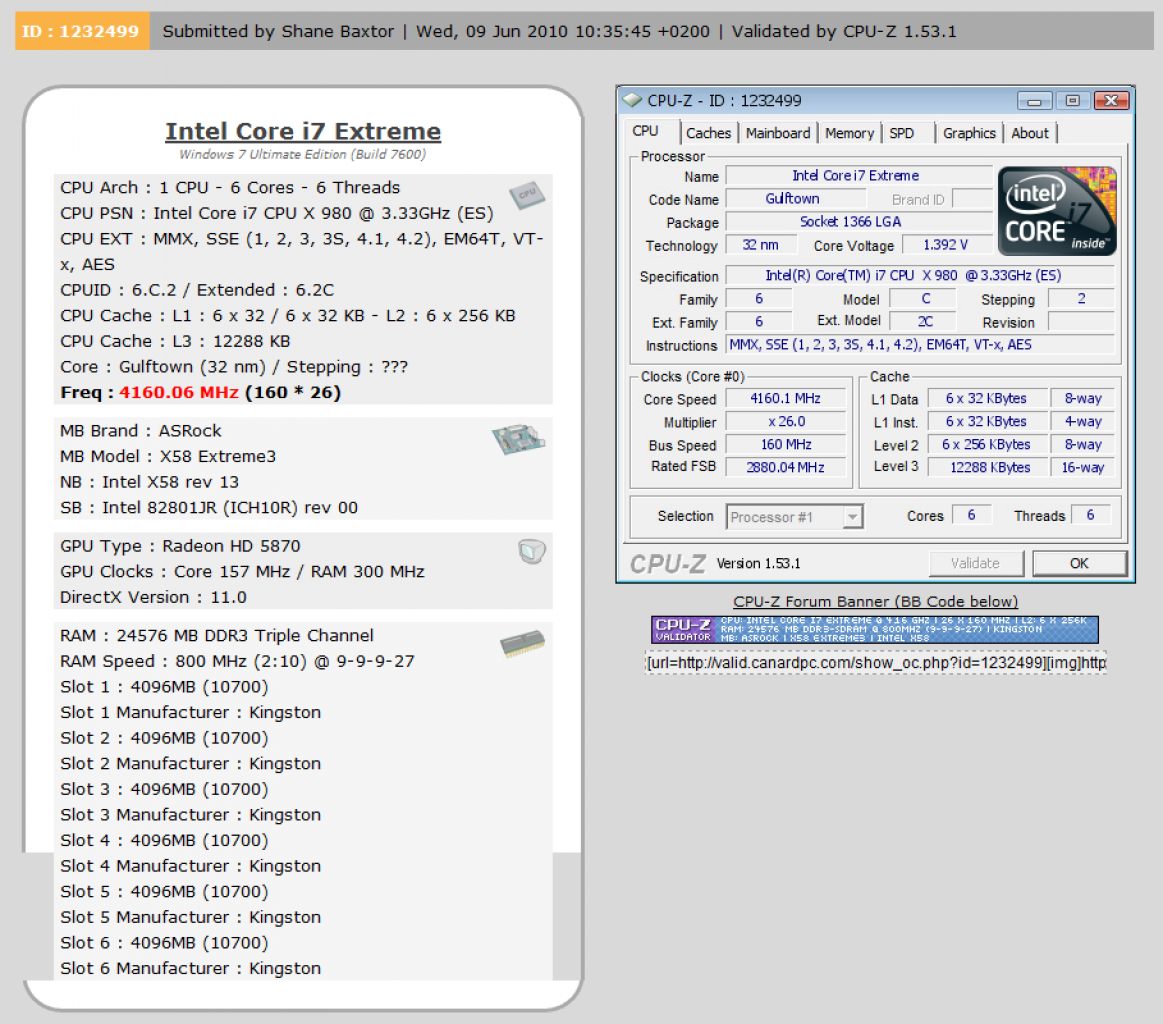1163x1024 pixels.
Task: Click the RAM module icon beside RAM info
Action: pyautogui.click(x=523, y=644)
